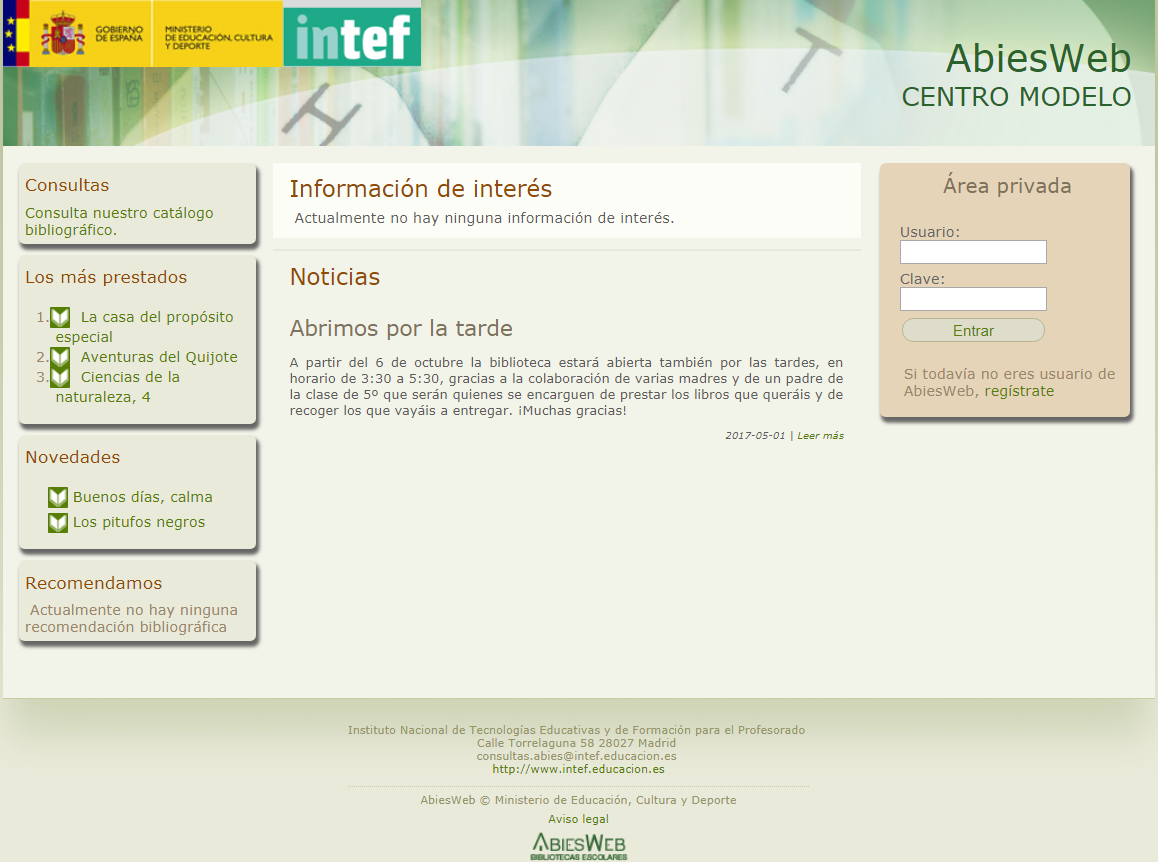The height and width of the screenshot is (862, 1158).
Task: Click the book icon next to 'Aventuras del Quijote'
Action: 61,356
